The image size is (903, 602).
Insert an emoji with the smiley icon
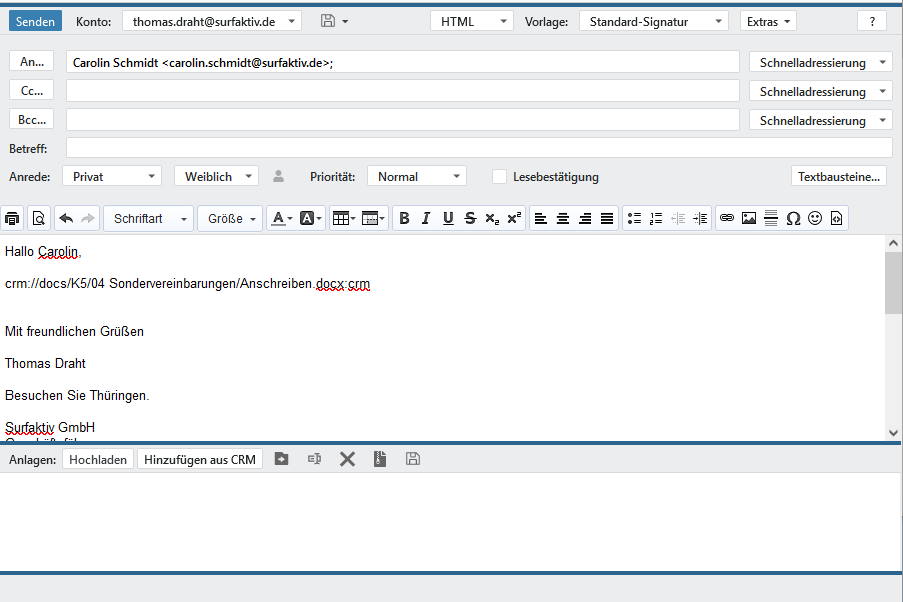coord(815,218)
